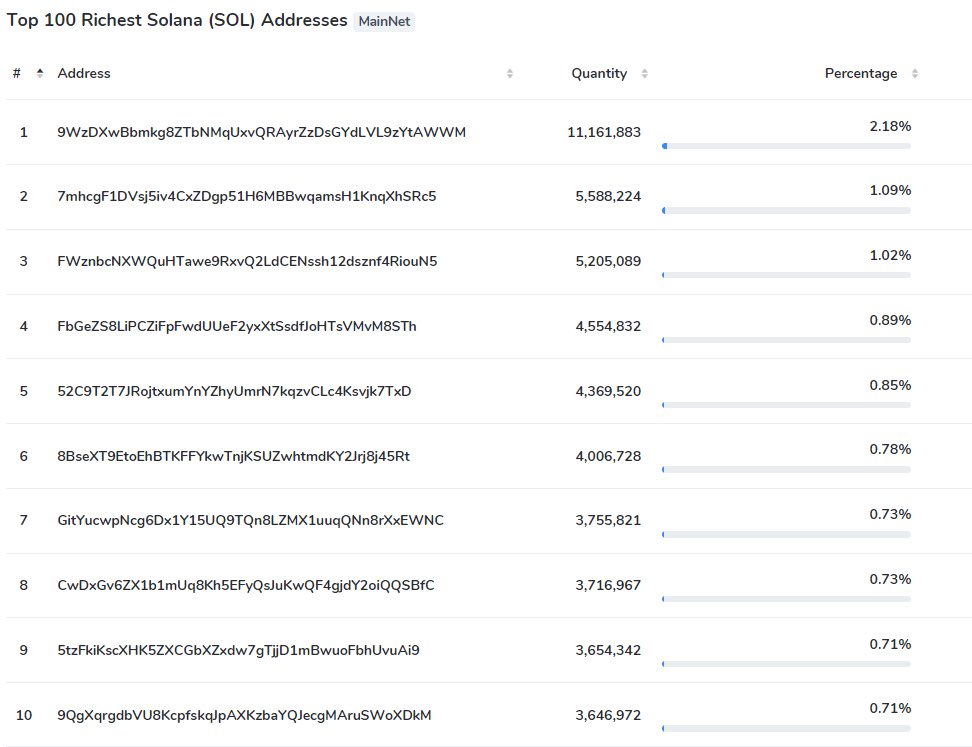Click the 0.85% progress bar

(x=787, y=405)
